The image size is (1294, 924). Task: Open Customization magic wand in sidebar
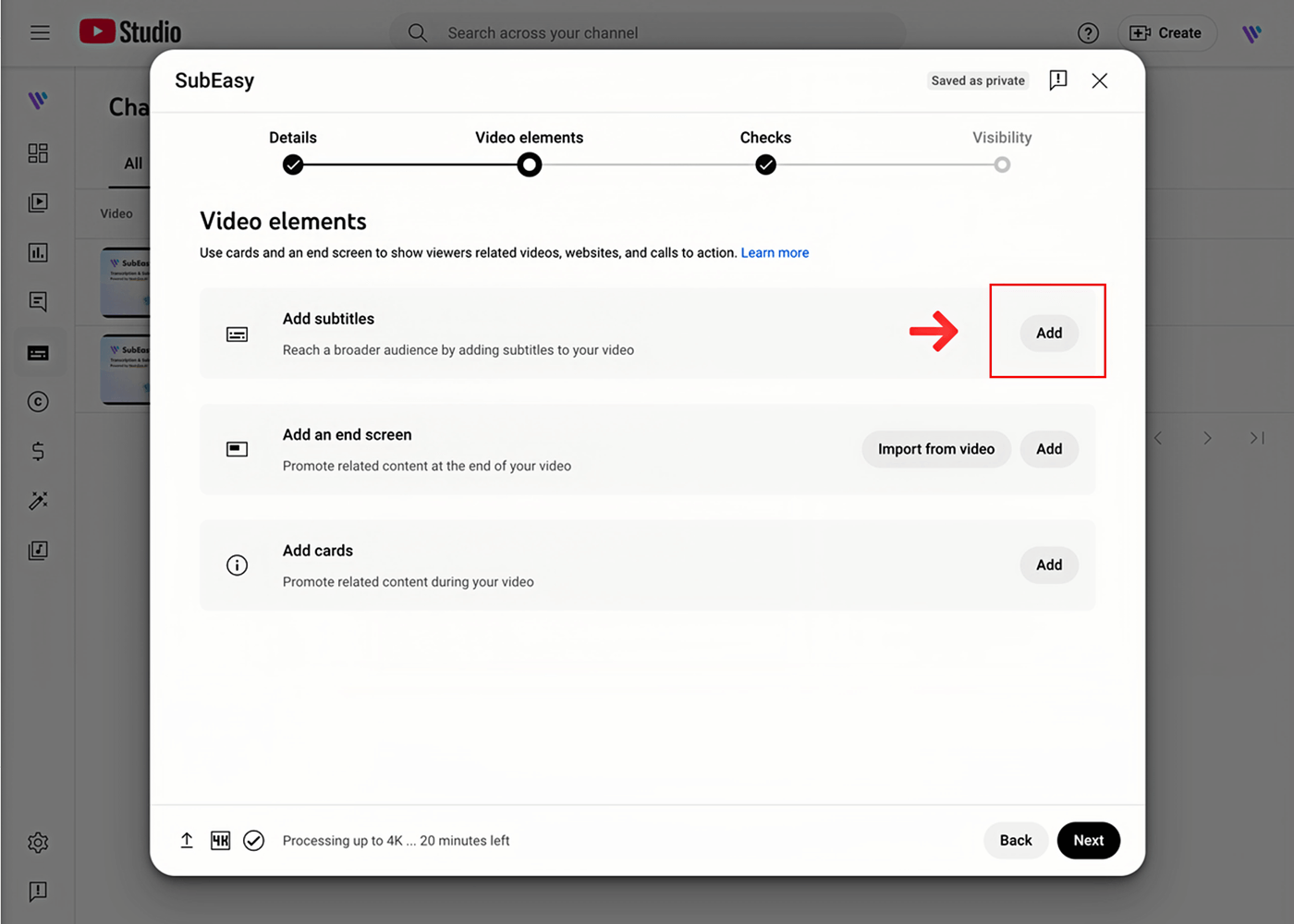click(38, 501)
